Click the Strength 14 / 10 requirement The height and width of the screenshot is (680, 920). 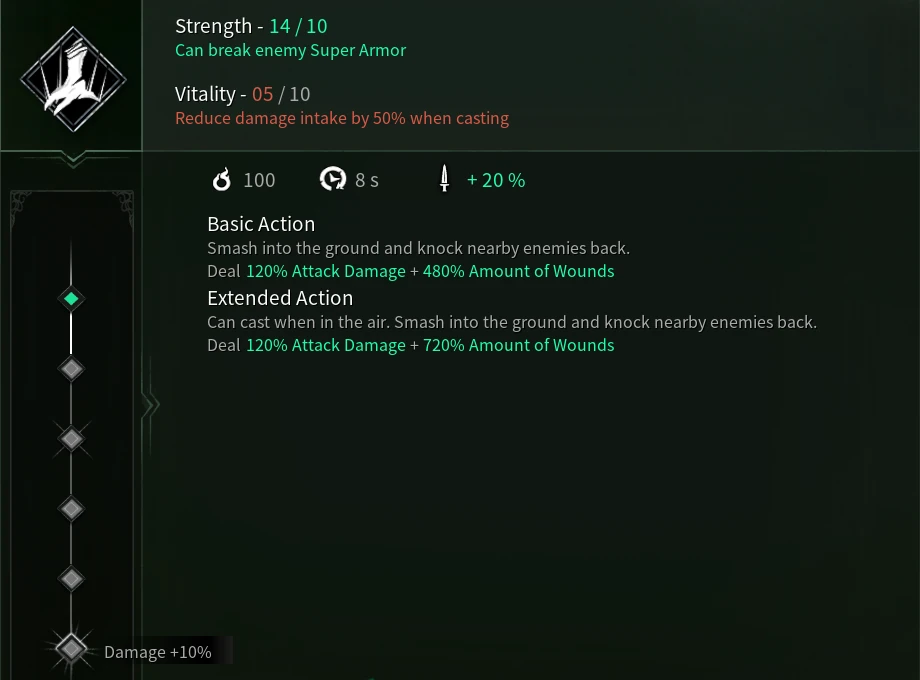pyautogui.click(x=251, y=27)
